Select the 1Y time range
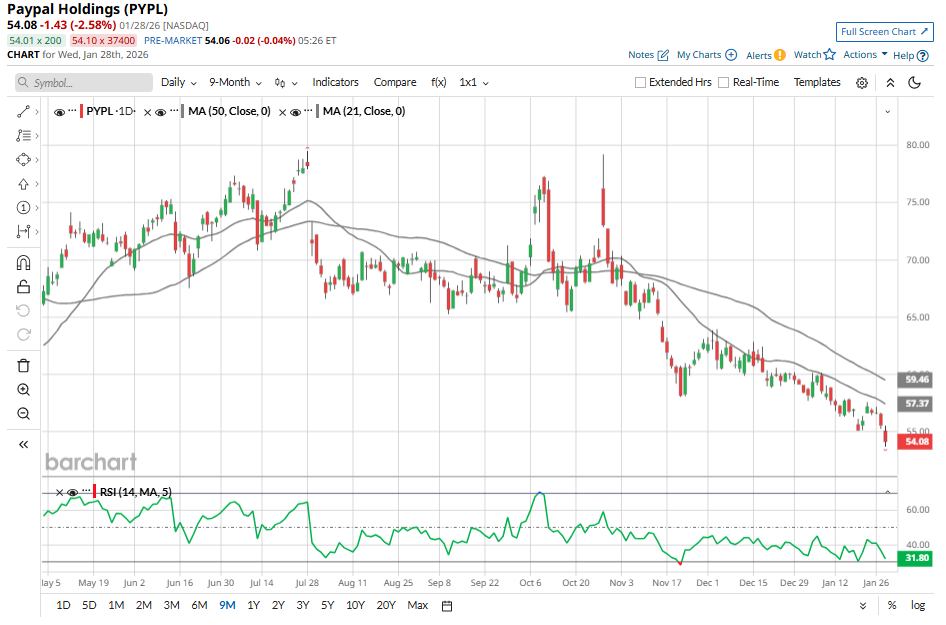946x625 pixels. [253, 605]
